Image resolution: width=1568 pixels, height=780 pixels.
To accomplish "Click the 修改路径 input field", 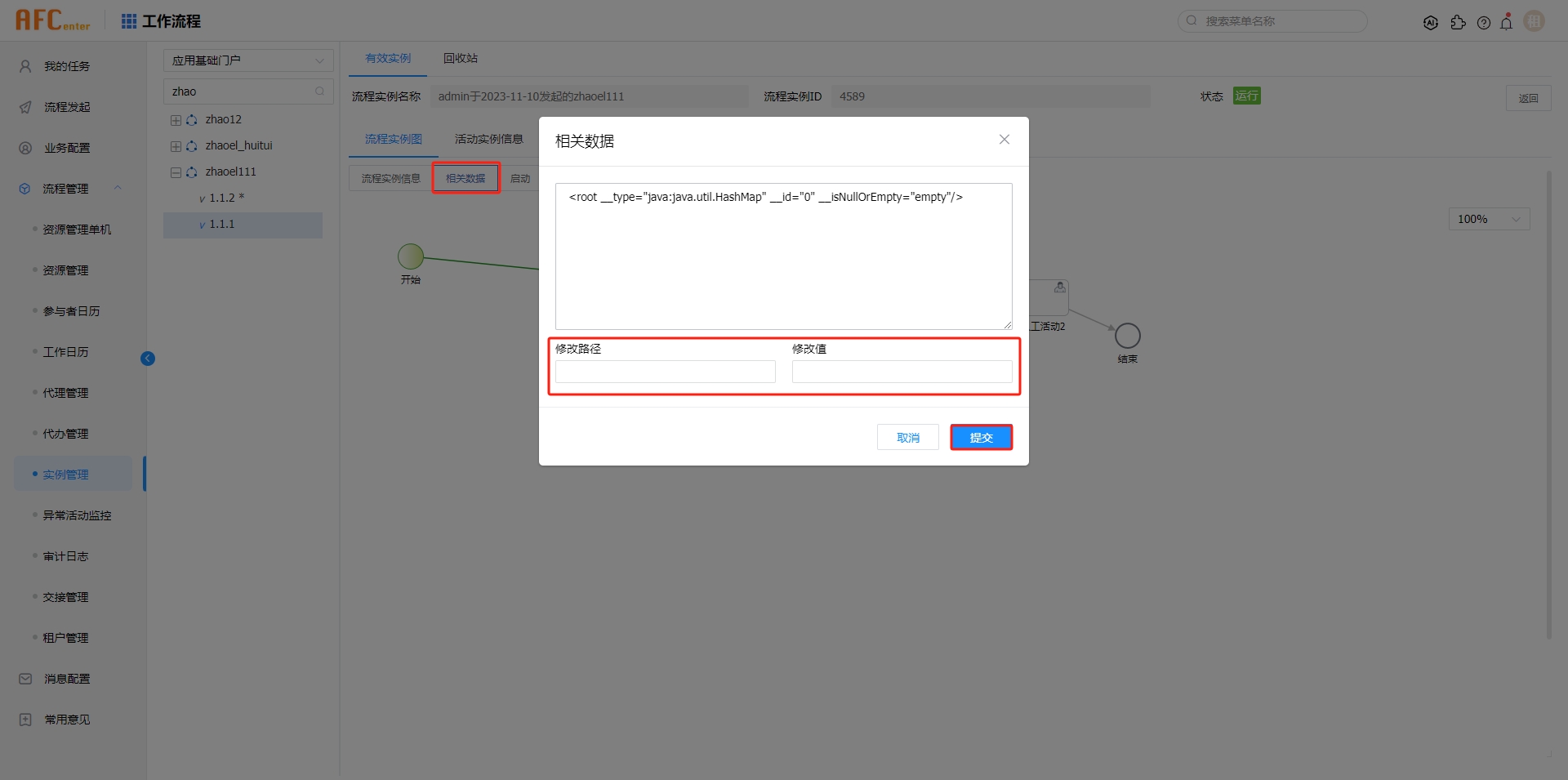I will pyautogui.click(x=665, y=372).
